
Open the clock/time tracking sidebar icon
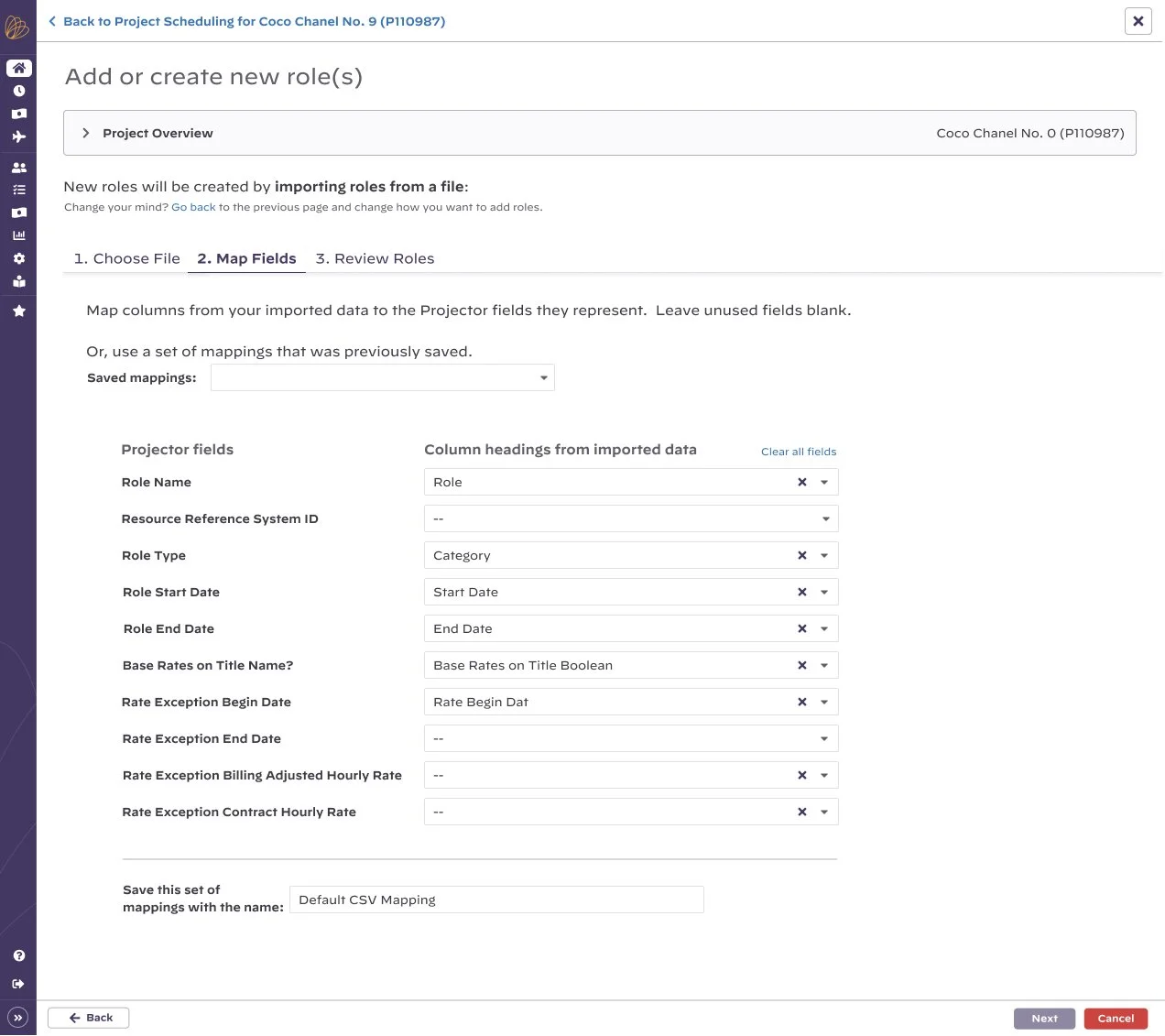pos(18,91)
